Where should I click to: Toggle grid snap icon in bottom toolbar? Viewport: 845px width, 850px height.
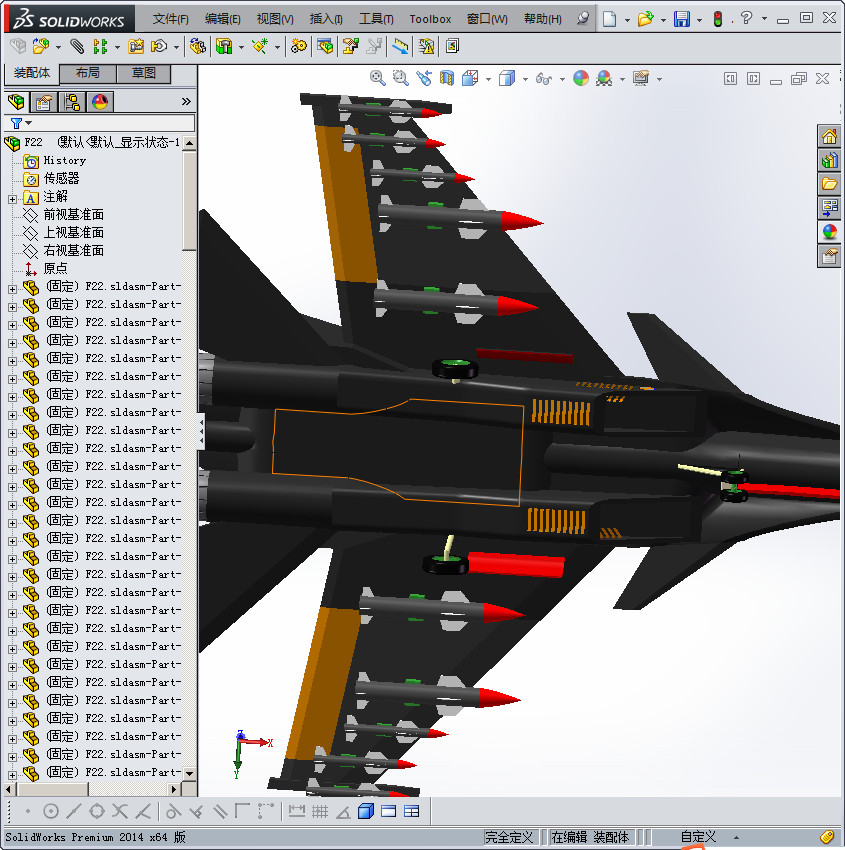(x=320, y=812)
